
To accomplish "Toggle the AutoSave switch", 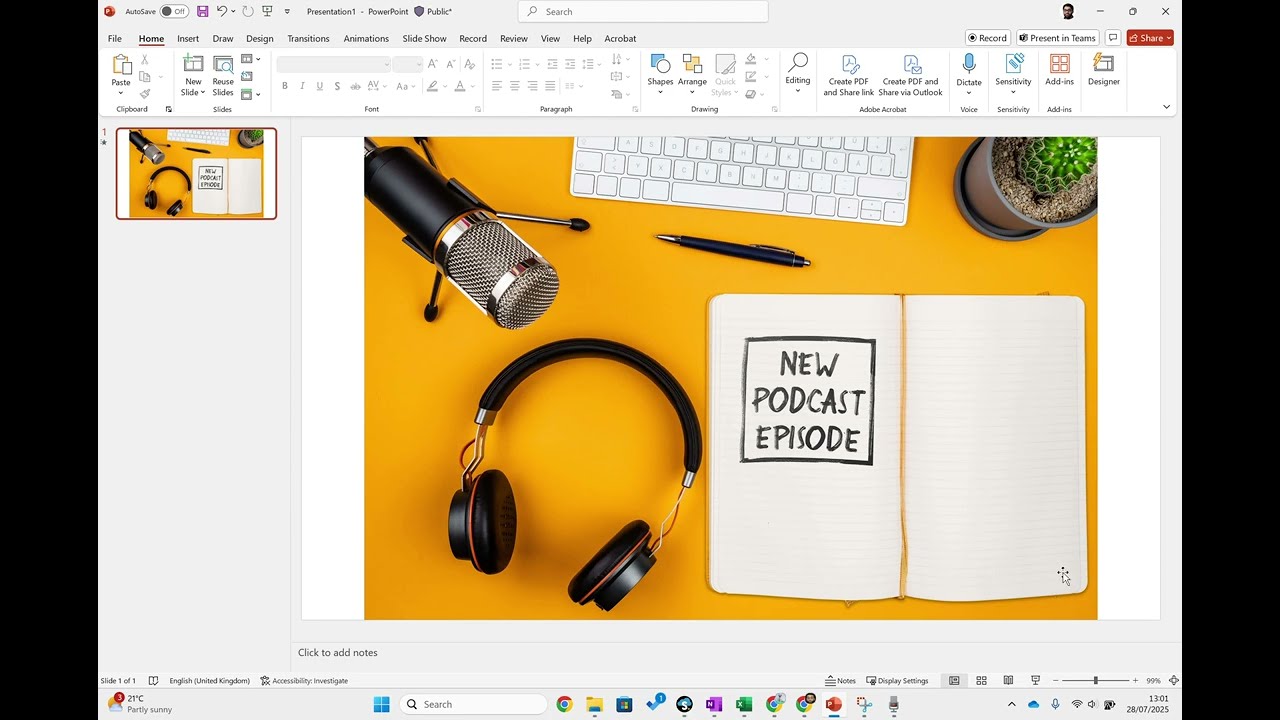I will (174, 11).
